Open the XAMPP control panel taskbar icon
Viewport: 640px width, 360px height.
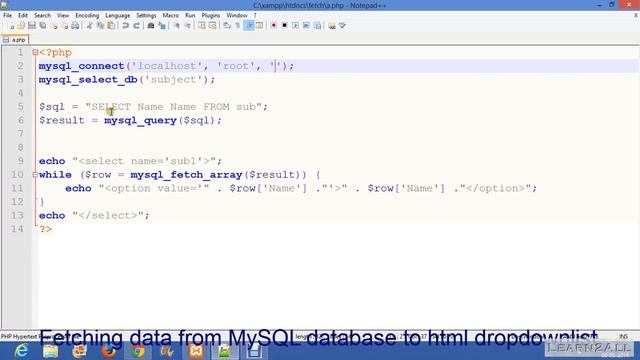(196, 351)
